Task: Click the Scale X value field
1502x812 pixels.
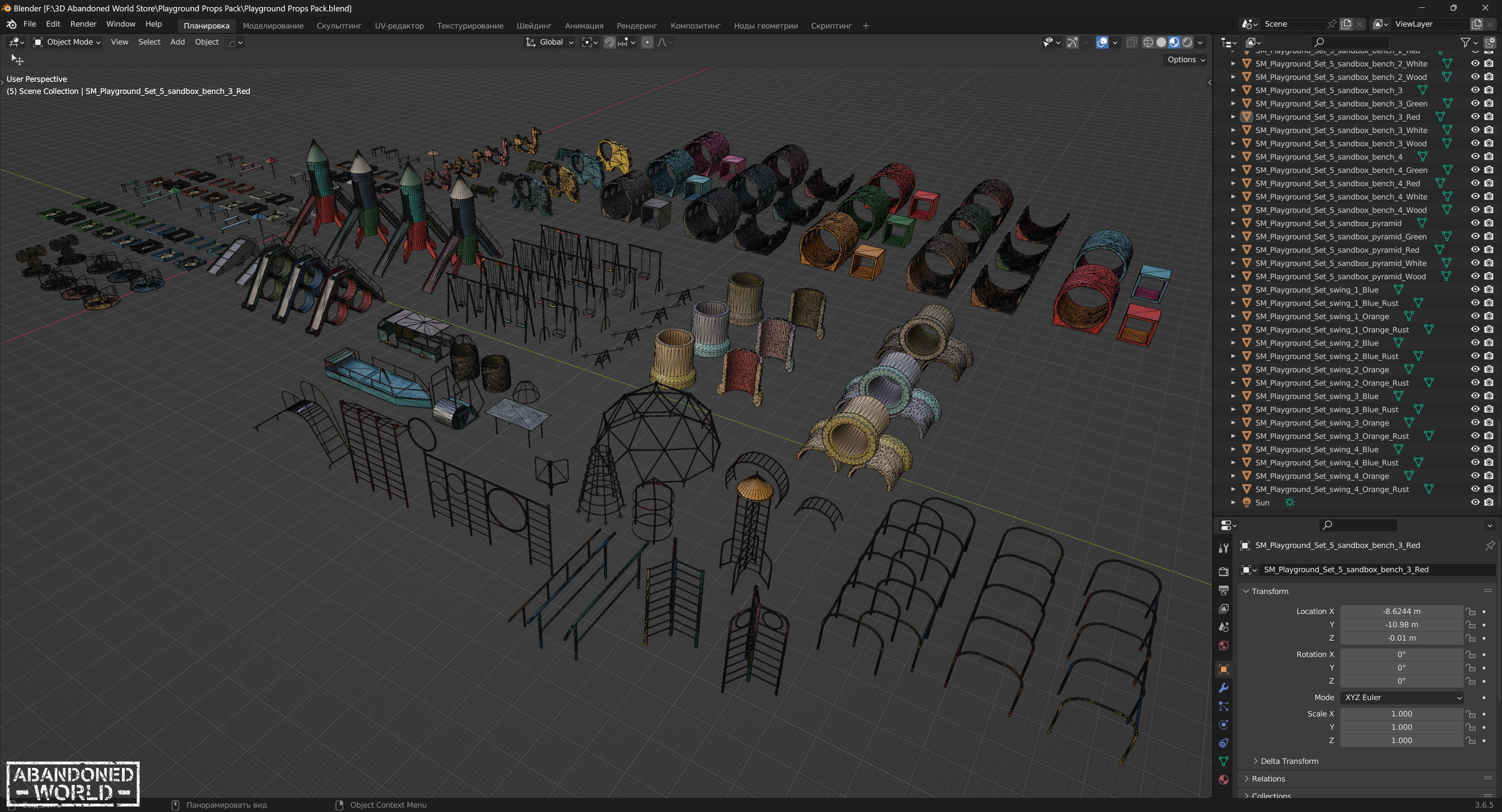Action: pos(1402,714)
